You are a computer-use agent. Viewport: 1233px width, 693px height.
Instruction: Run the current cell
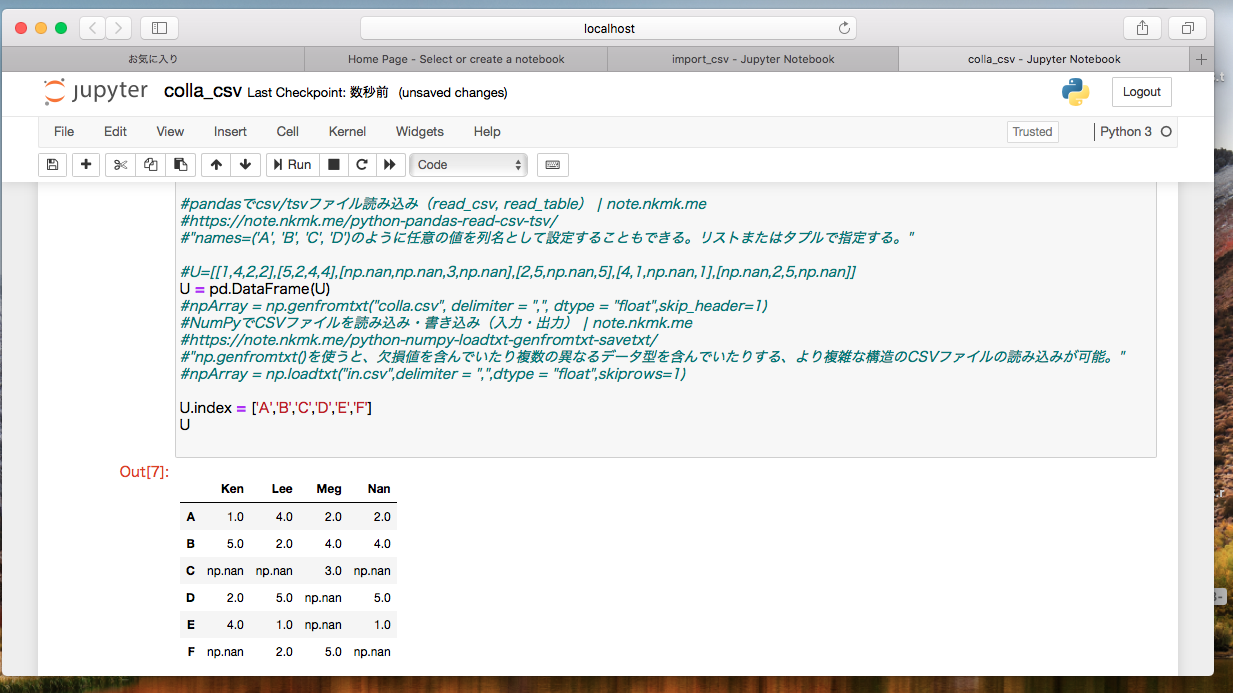[x=291, y=164]
